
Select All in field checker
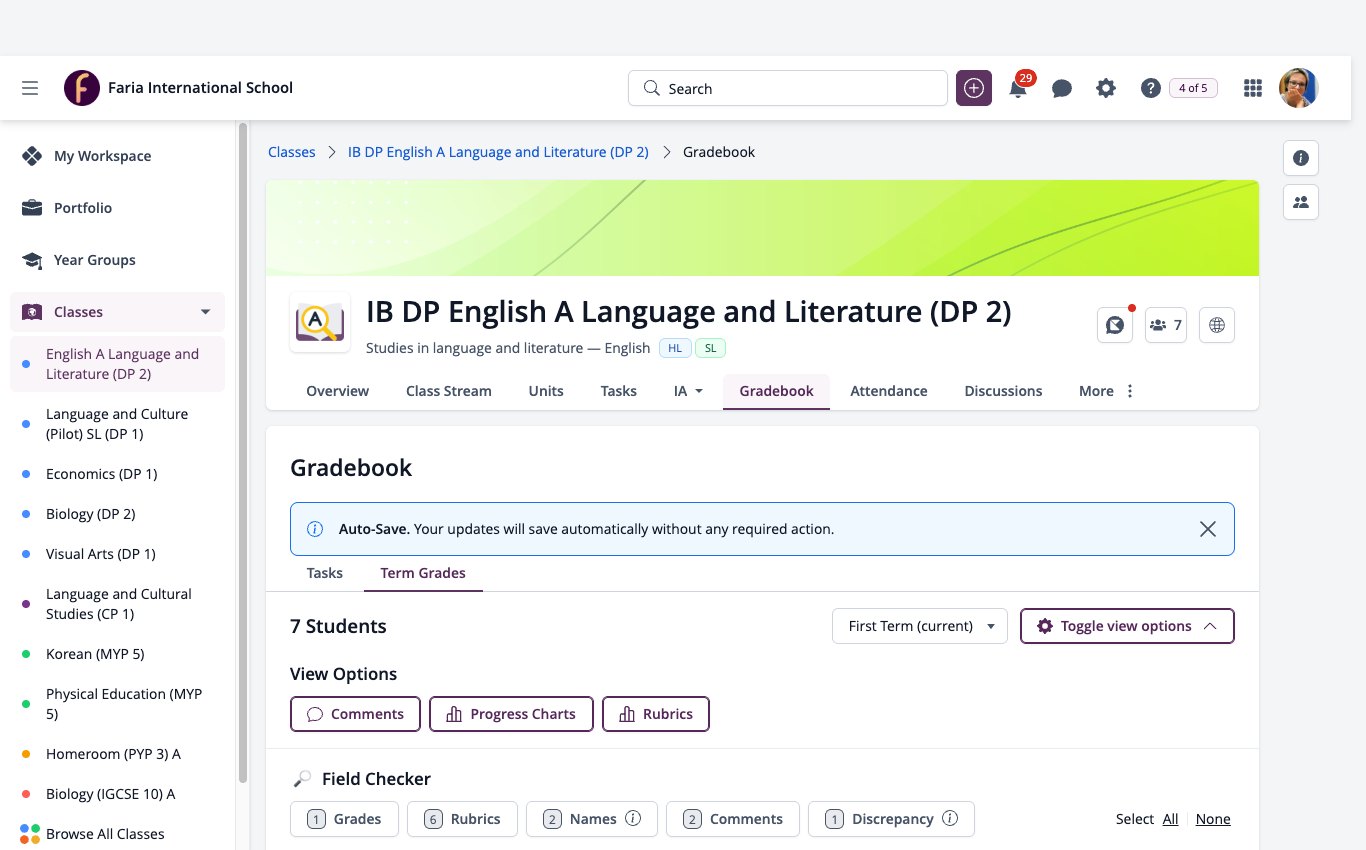[1171, 819]
